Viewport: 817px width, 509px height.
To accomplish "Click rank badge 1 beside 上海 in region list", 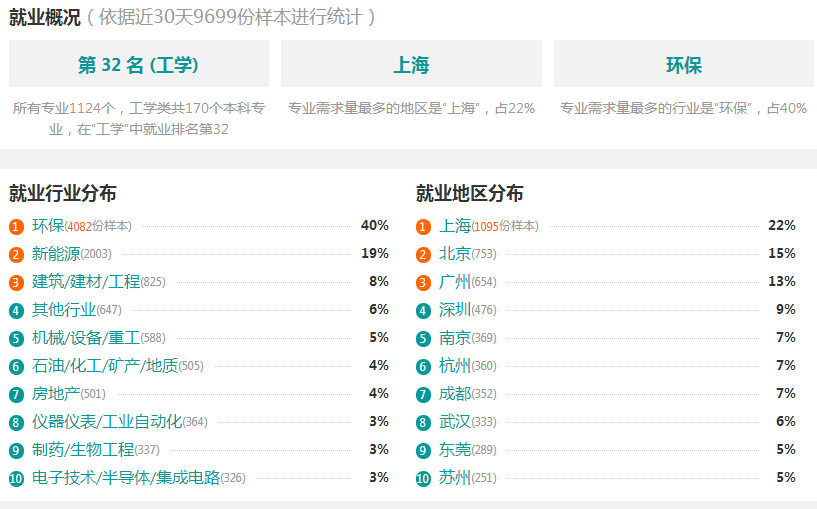I will tap(423, 227).
